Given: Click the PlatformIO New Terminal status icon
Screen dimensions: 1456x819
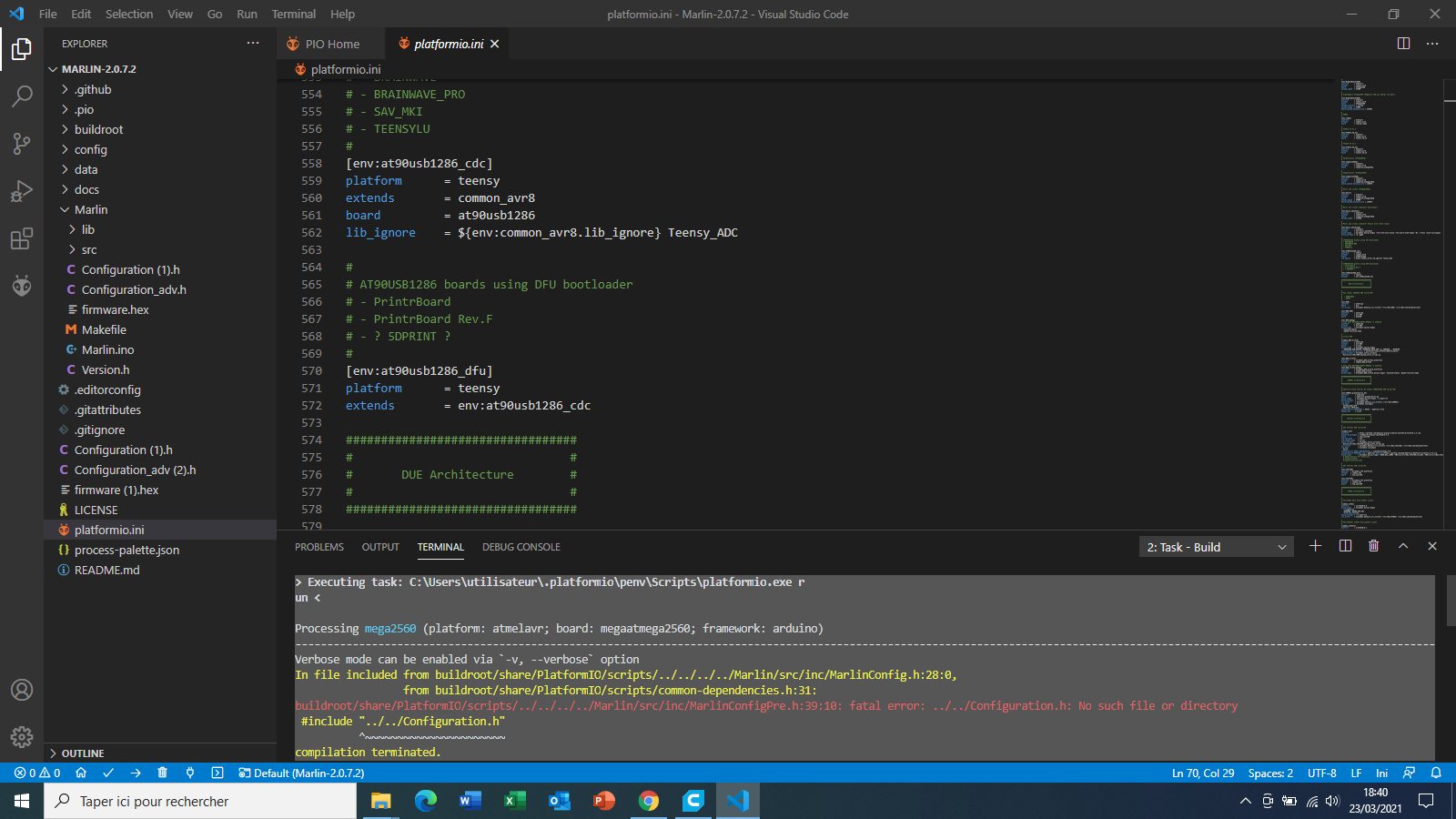Looking at the screenshot, I should [x=217, y=773].
